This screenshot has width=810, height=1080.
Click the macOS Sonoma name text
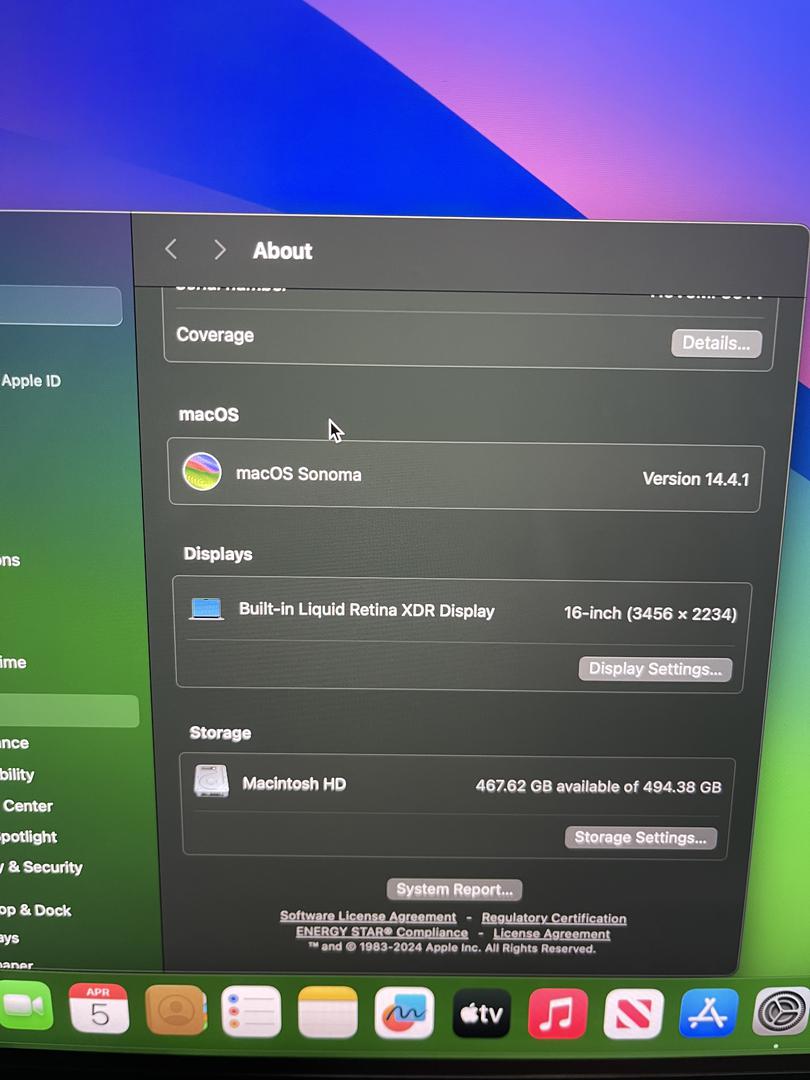pos(298,474)
